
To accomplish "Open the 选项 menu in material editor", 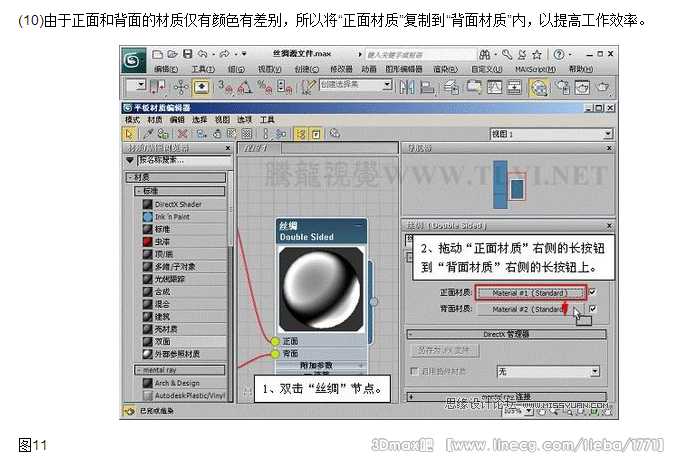I will [x=244, y=120].
